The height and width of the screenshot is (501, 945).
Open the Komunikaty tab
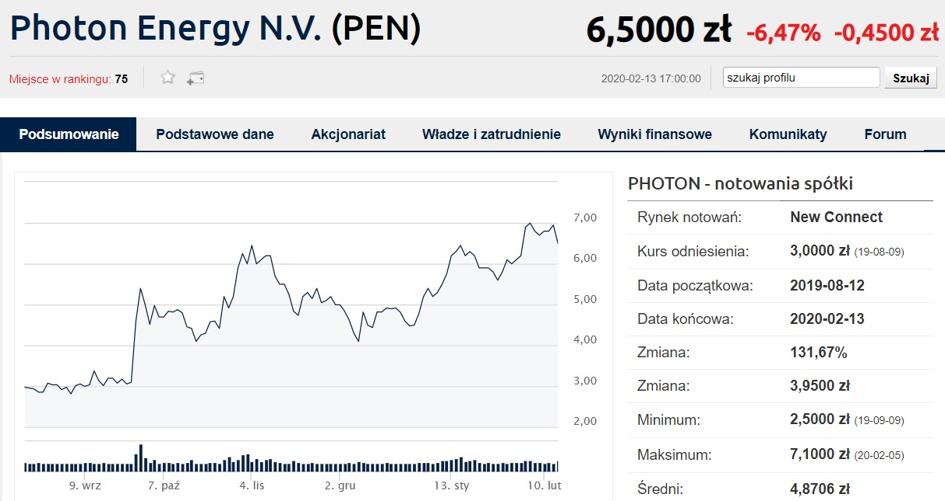point(788,134)
